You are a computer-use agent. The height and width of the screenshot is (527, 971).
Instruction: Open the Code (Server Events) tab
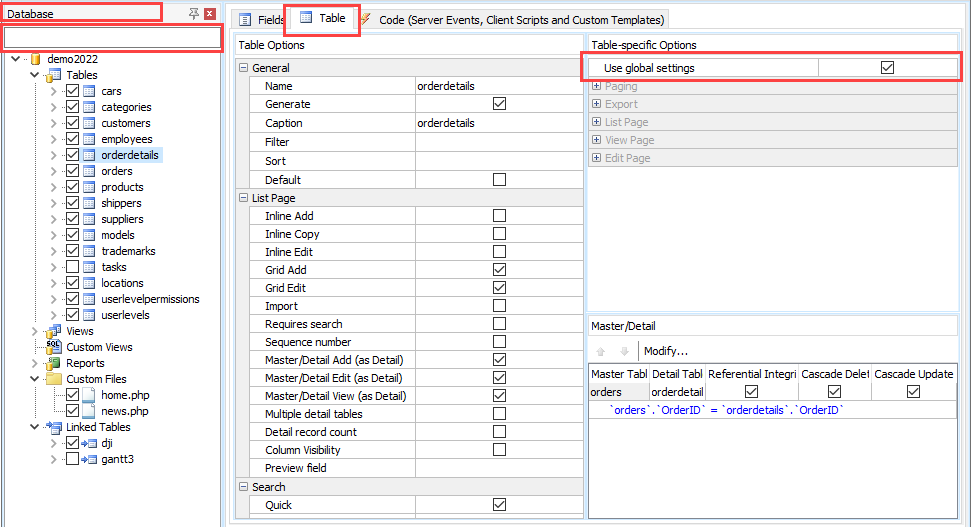coord(511,20)
